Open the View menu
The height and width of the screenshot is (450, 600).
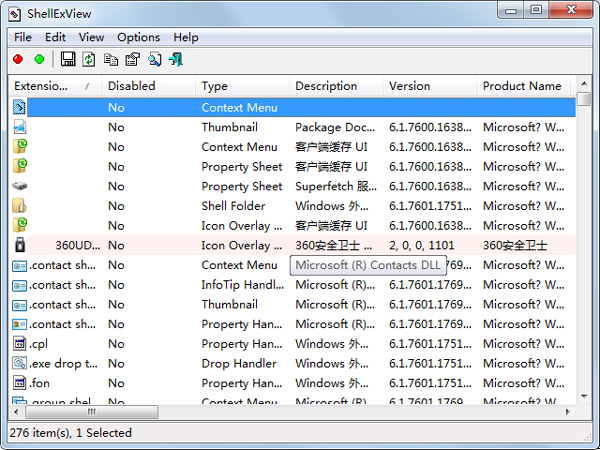[x=91, y=38]
